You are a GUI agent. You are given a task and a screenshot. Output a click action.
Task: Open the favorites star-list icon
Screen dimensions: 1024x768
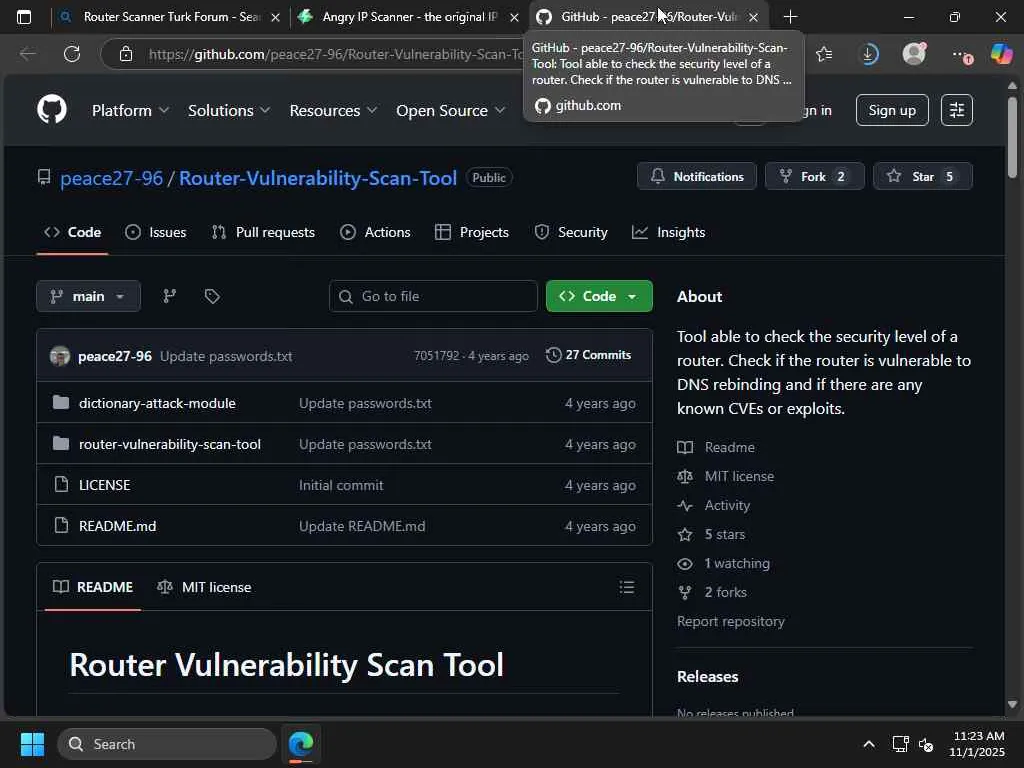[x=824, y=54]
